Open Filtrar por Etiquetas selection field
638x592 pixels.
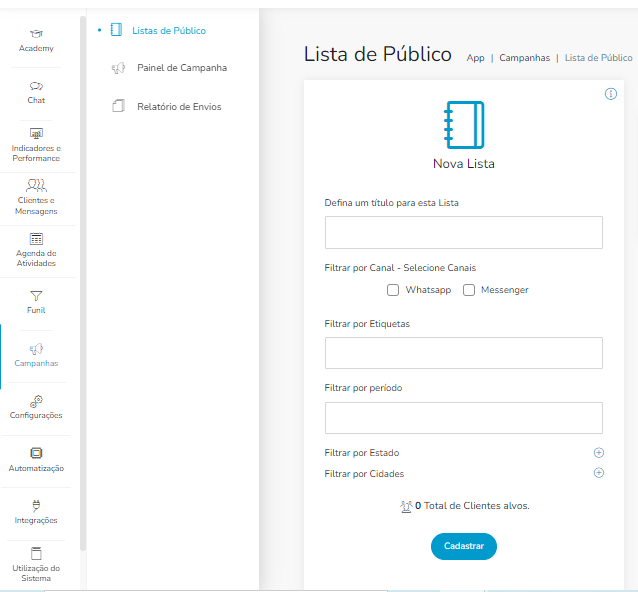[x=464, y=353]
